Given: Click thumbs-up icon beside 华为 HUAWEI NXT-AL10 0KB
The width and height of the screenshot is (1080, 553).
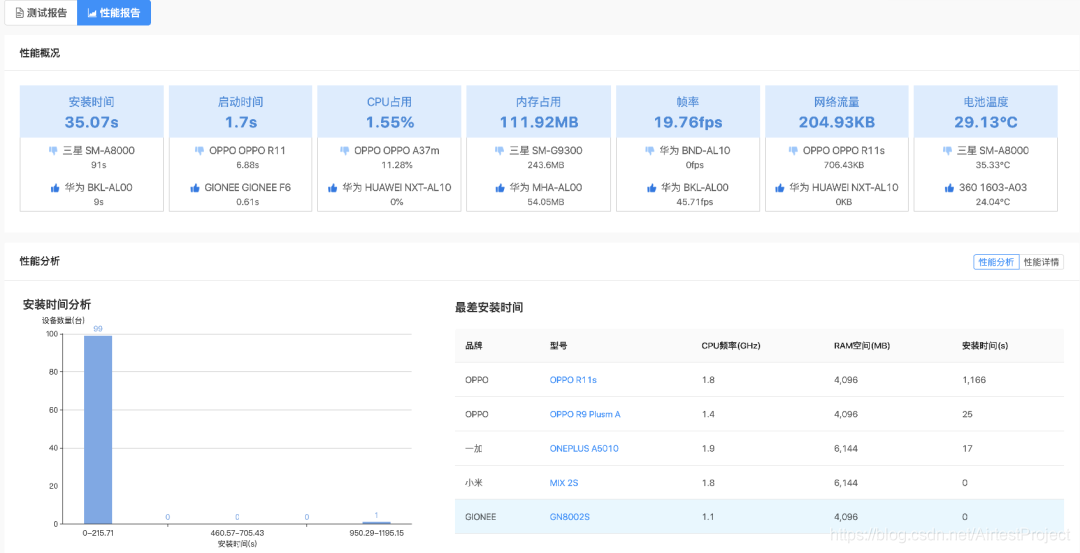Looking at the screenshot, I should (780, 187).
